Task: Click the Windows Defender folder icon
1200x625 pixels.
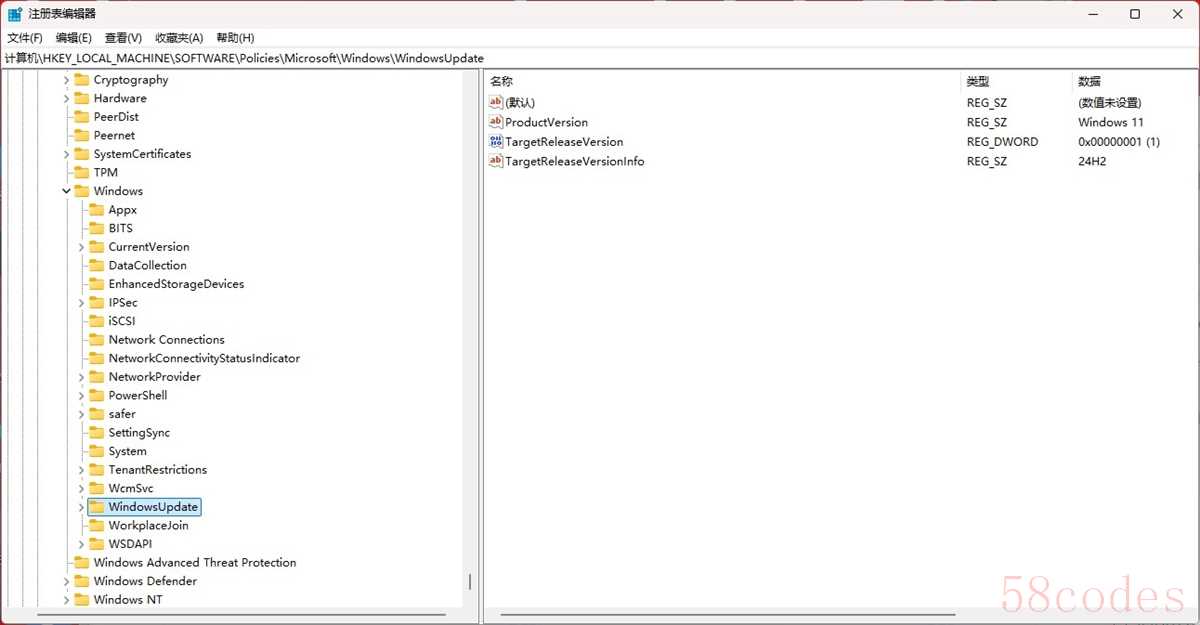Action: (x=81, y=581)
